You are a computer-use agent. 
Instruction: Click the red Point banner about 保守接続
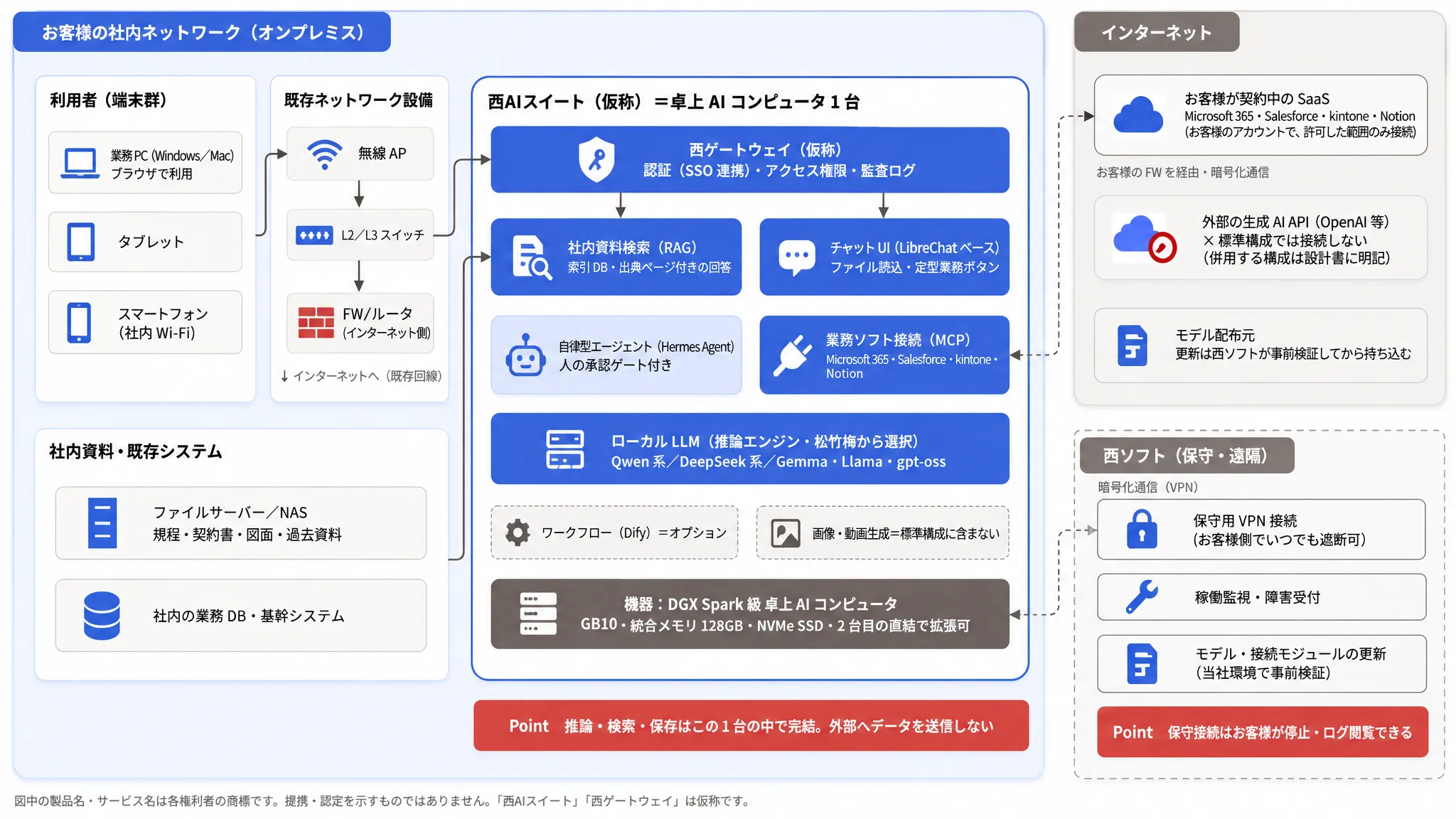1262,732
